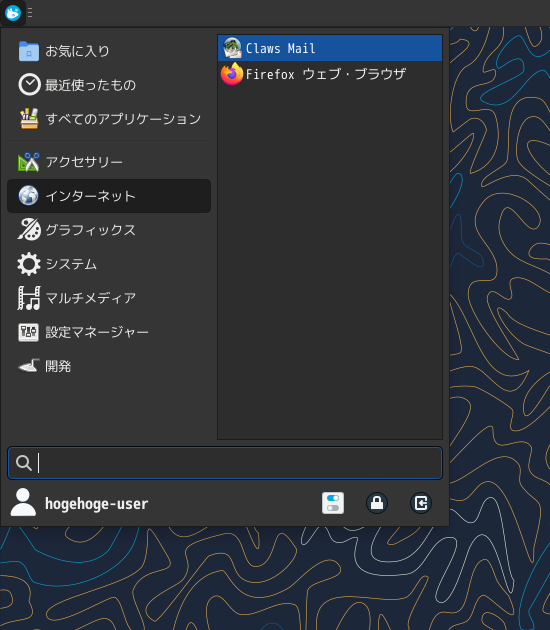Open the 開発 development category
This screenshot has width=550, height=630.
(x=109, y=366)
